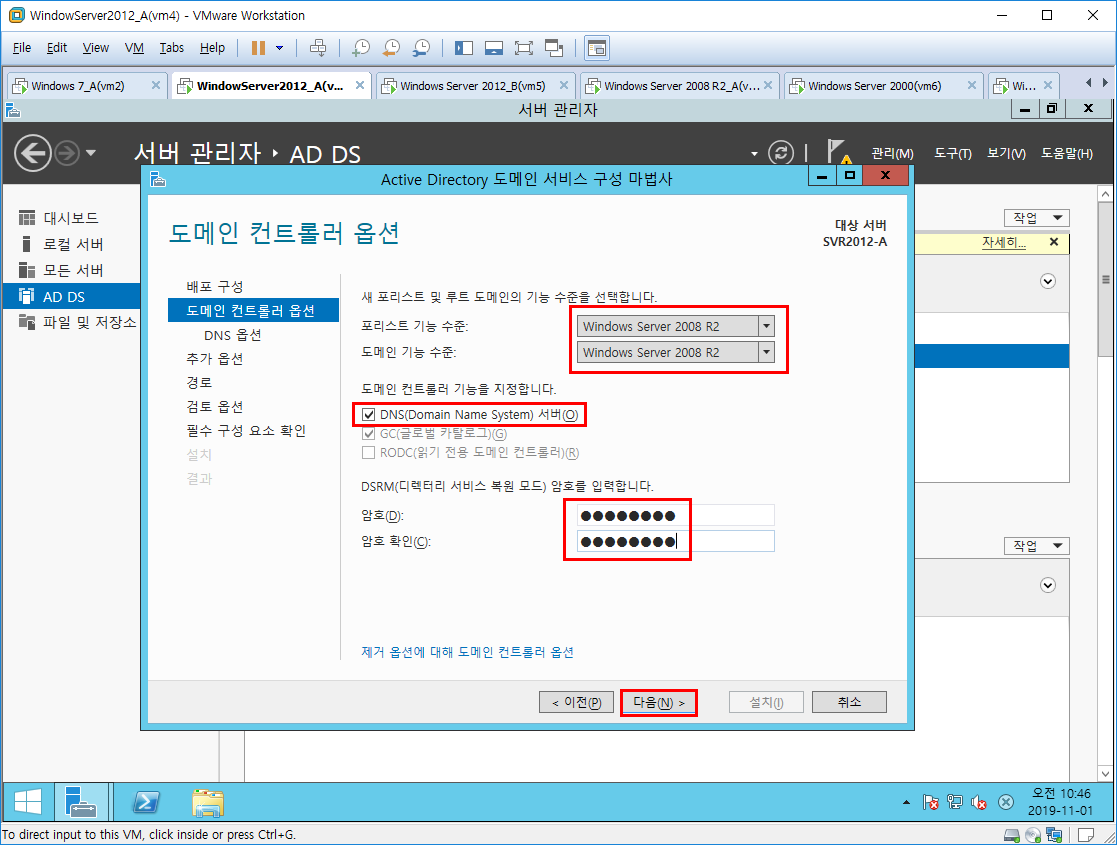Open the 도움말(H) menu
Image resolution: width=1117 pixels, height=845 pixels.
pyautogui.click(x=1066, y=153)
